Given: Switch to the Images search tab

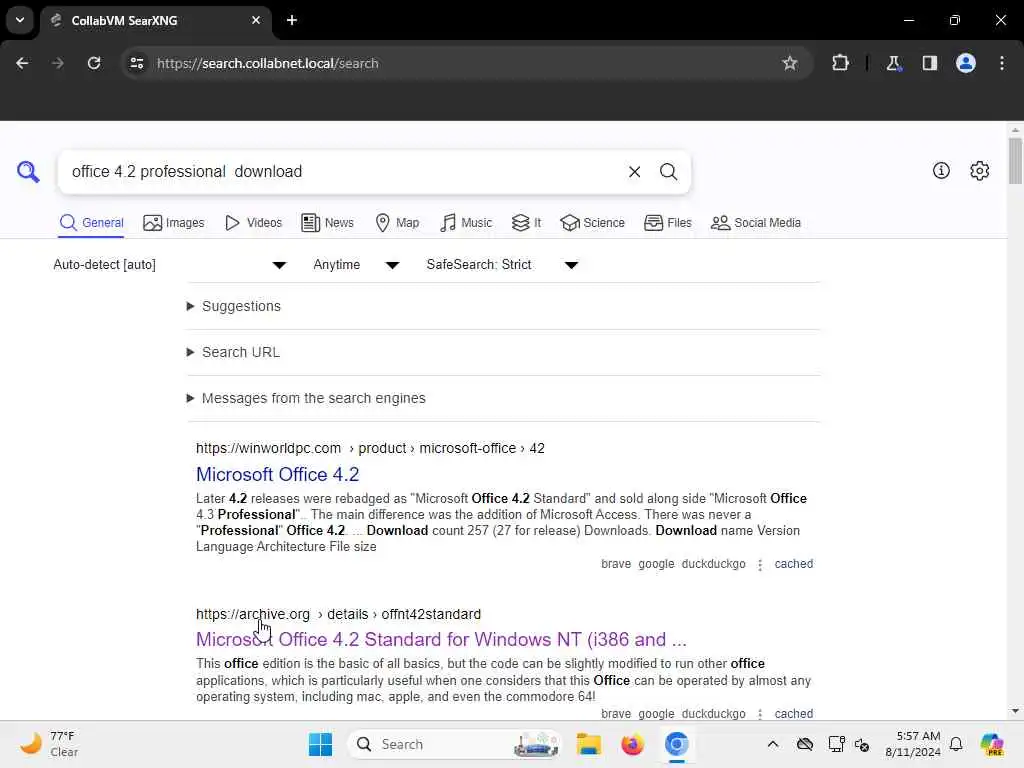Looking at the screenshot, I should [174, 223].
